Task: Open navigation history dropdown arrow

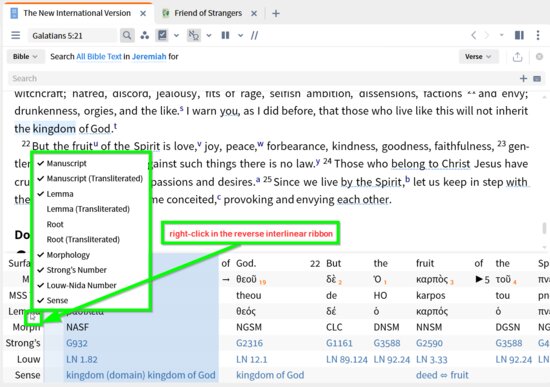Action: tap(501, 35)
